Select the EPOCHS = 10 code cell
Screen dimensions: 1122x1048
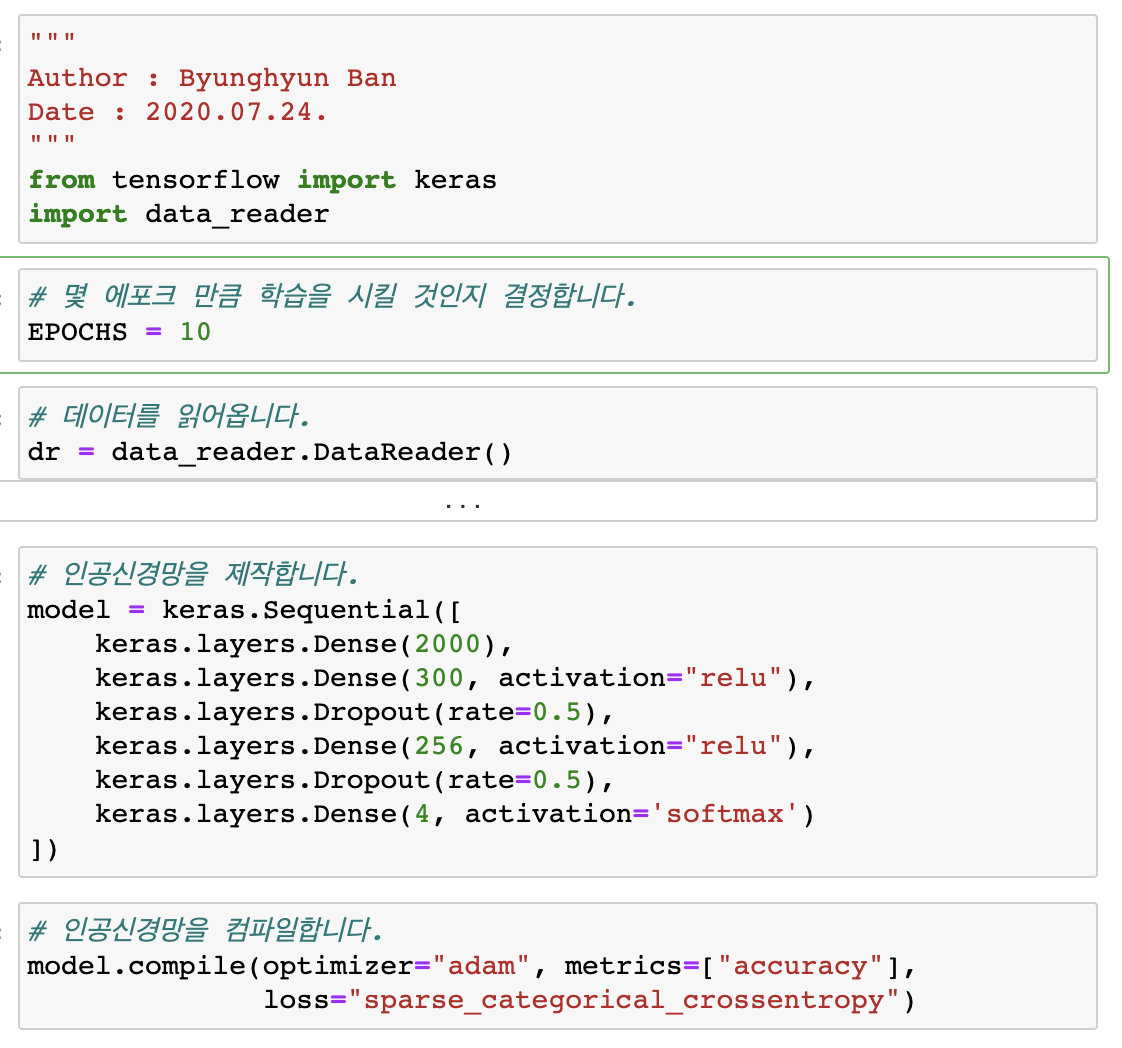557,315
